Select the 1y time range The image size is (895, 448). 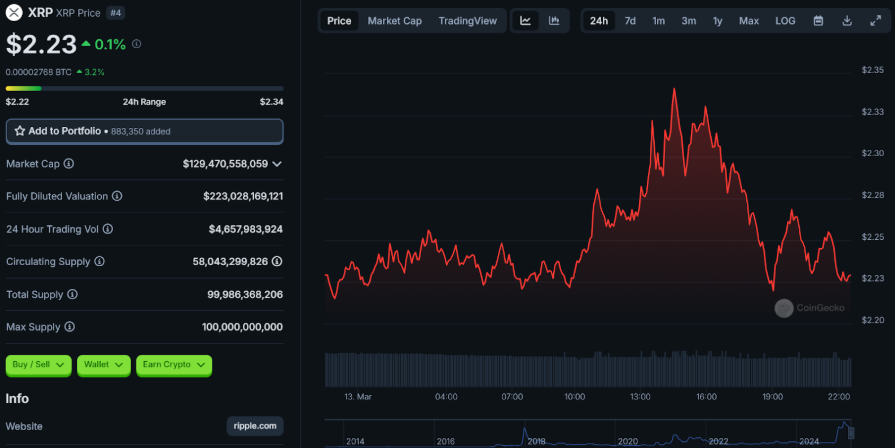(x=718, y=21)
